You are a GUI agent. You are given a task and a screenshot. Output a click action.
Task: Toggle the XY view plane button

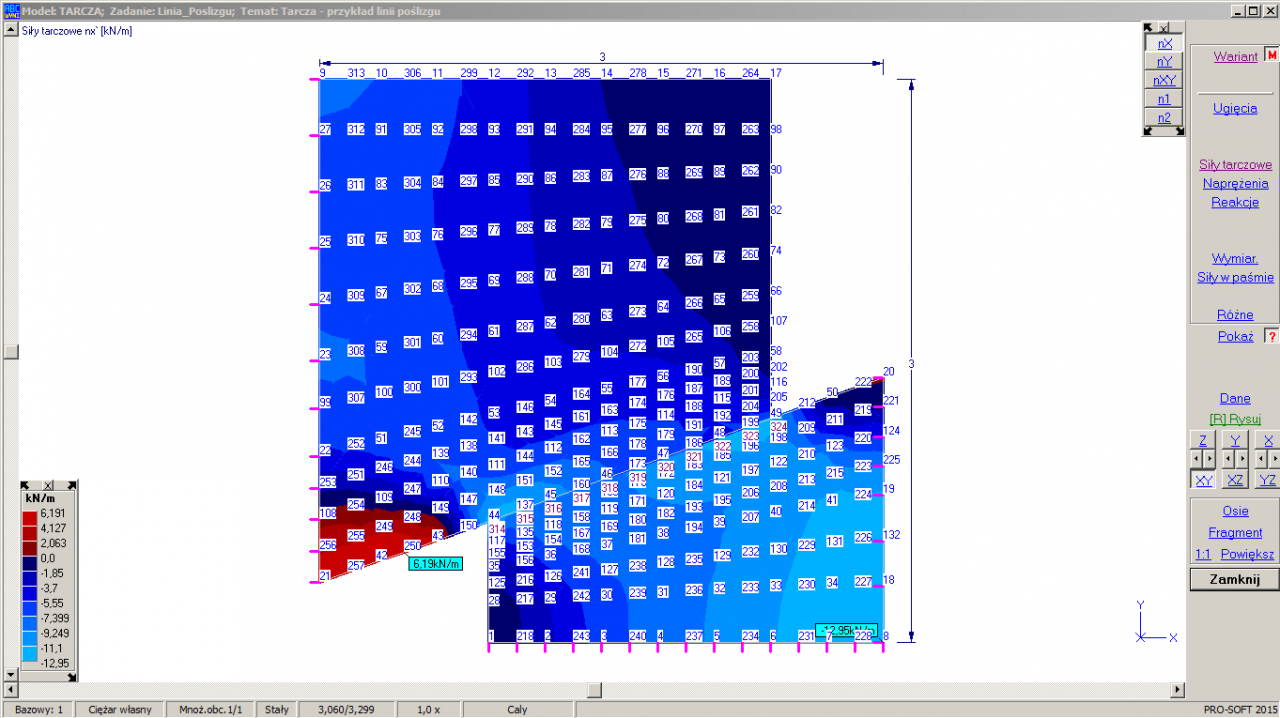(x=1203, y=480)
